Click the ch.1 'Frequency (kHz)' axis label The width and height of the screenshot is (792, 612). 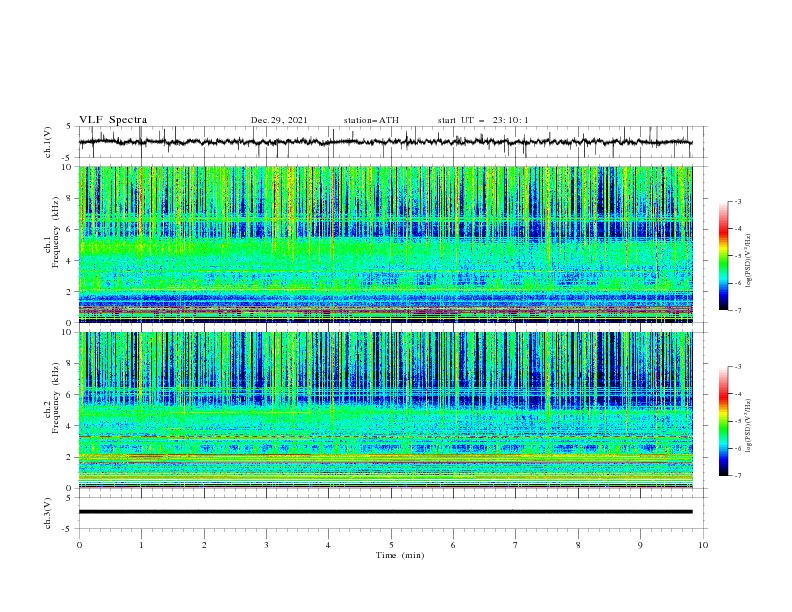coord(56,232)
